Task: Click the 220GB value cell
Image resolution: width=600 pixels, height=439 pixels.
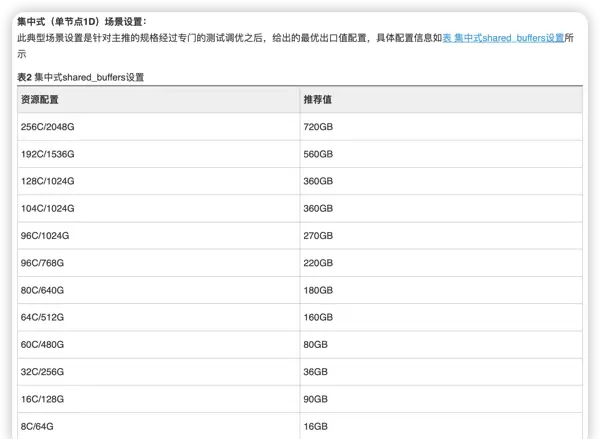Action: (318, 262)
